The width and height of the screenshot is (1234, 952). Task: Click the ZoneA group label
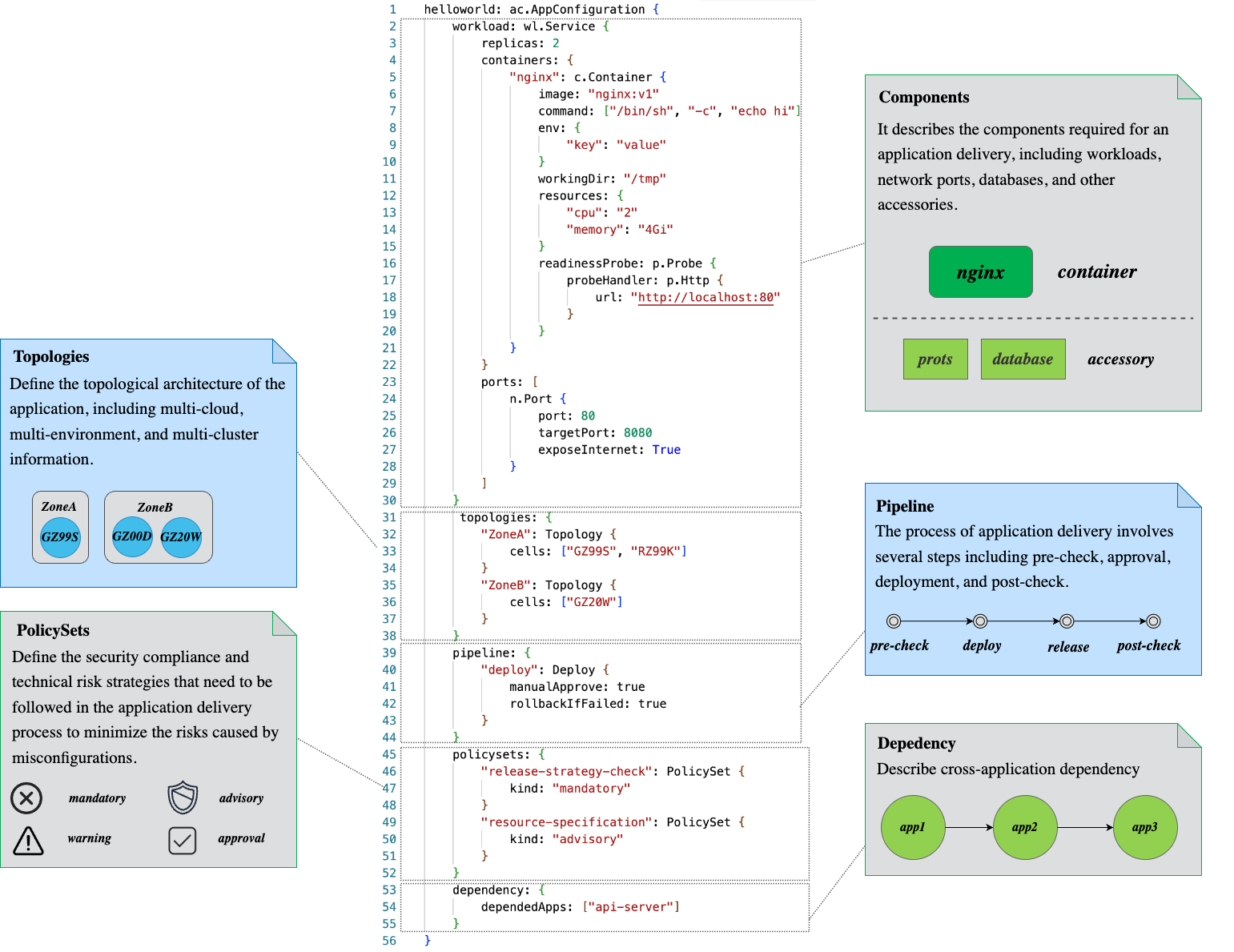point(58,507)
